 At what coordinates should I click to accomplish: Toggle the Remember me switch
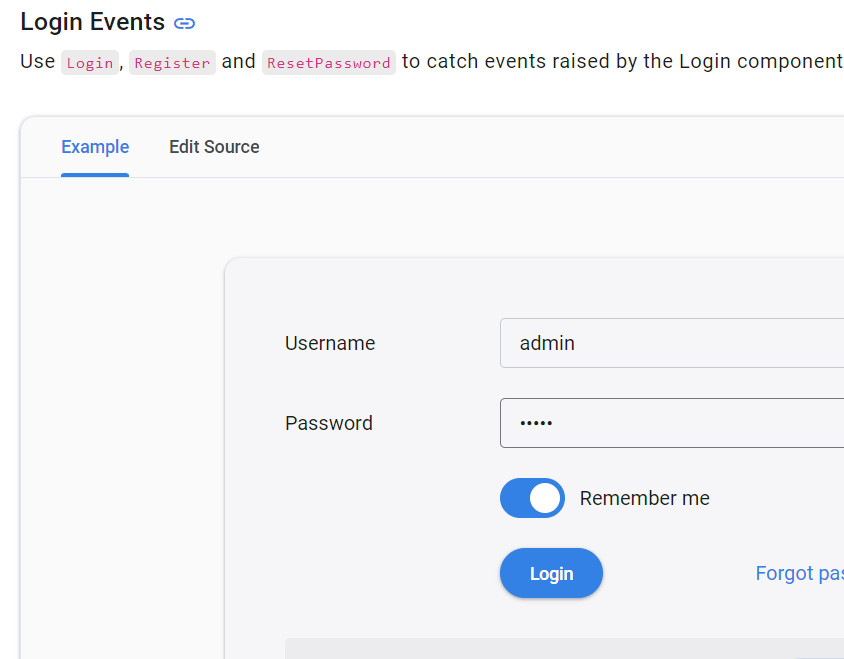tap(532, 498)
